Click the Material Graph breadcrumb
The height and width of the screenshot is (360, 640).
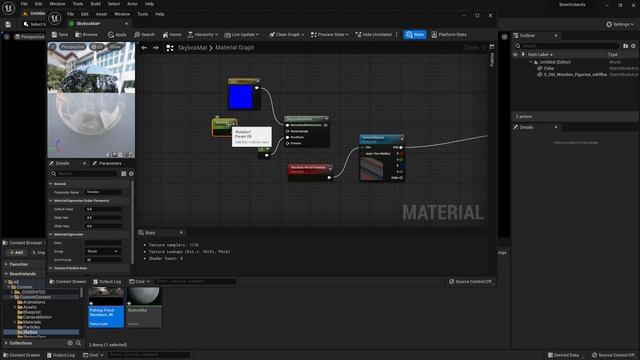tap(235, 48)
